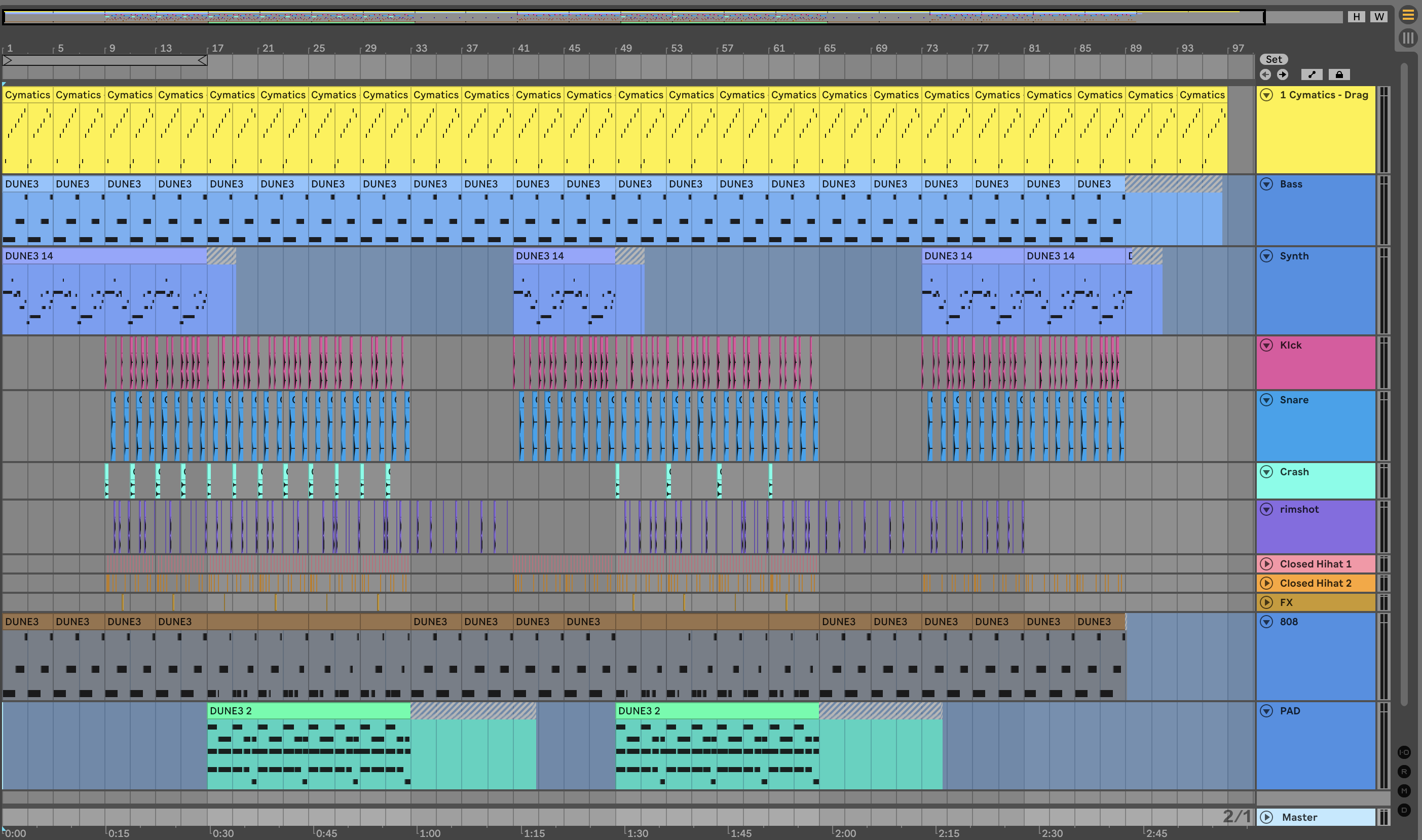This screenshot has height=840, width=1422.
Task: Toggle Automation Mode button
Action: tap(1312, 74)
